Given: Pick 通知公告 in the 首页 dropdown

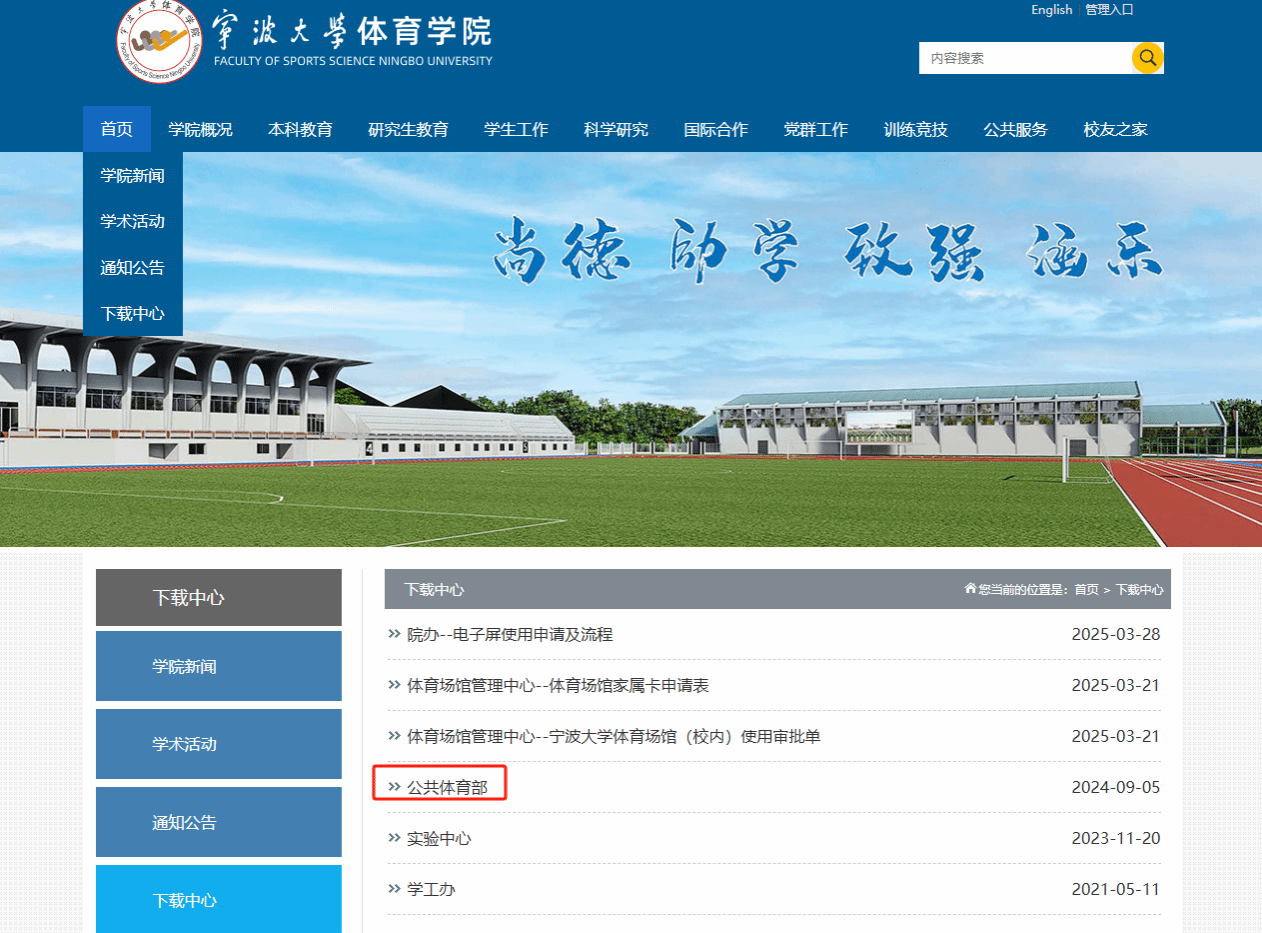Looking at the screenshot, I should tap(132, 268).
